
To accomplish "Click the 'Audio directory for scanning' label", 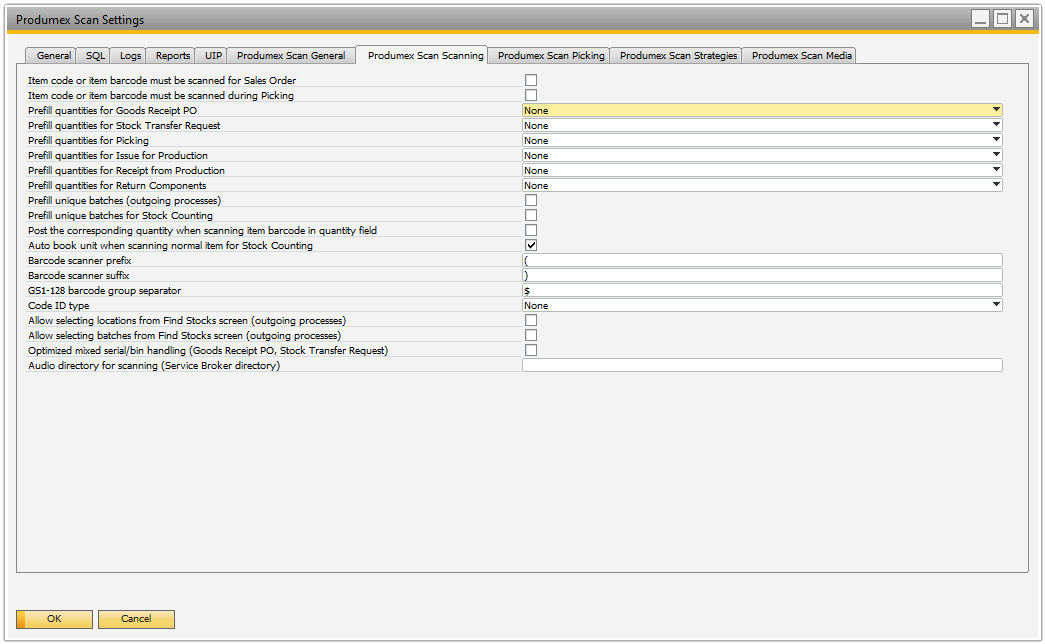I will coord(154,365).
